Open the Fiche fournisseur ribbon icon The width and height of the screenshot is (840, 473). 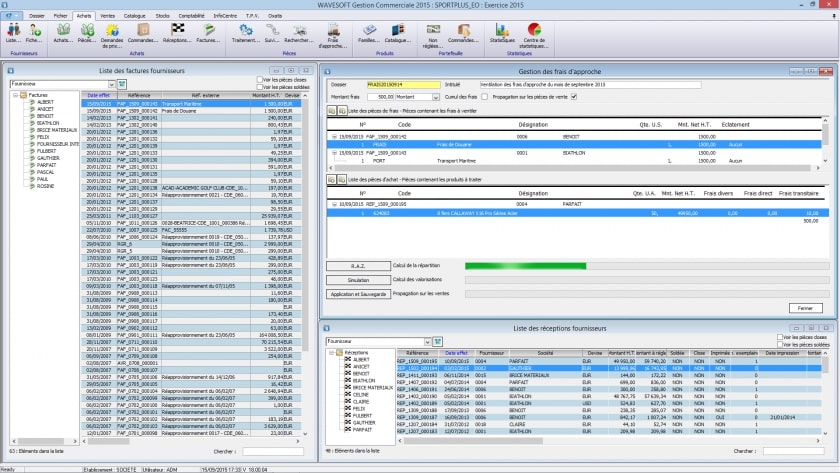(x=34, y=34)
